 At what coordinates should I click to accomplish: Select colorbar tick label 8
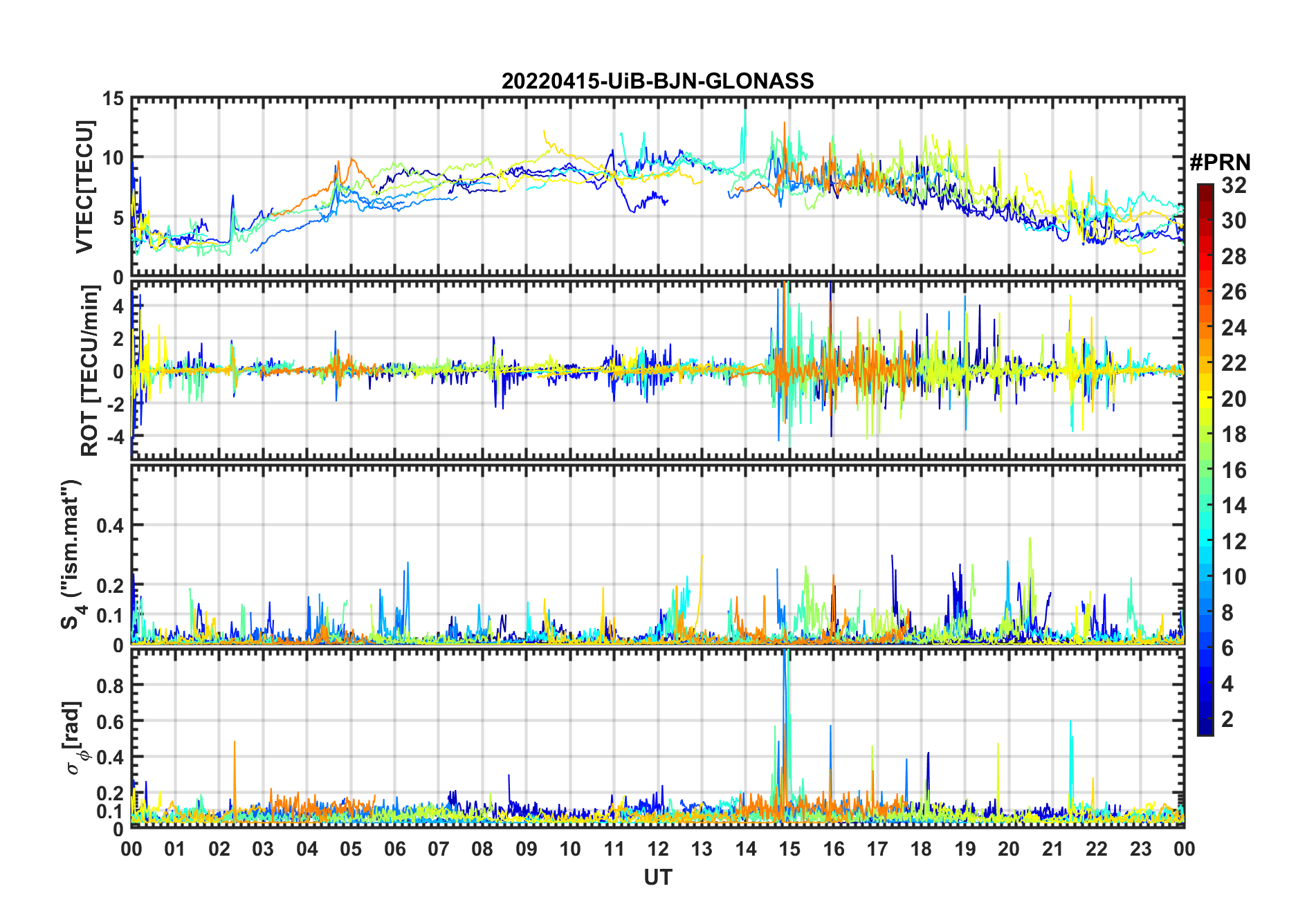tap(1227, 613)
